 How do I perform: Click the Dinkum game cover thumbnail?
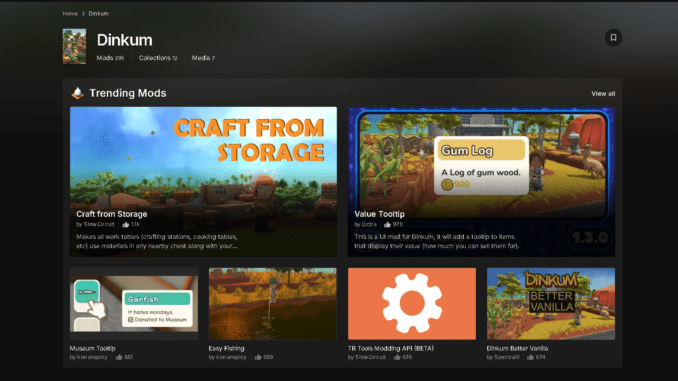pos(74,46)
